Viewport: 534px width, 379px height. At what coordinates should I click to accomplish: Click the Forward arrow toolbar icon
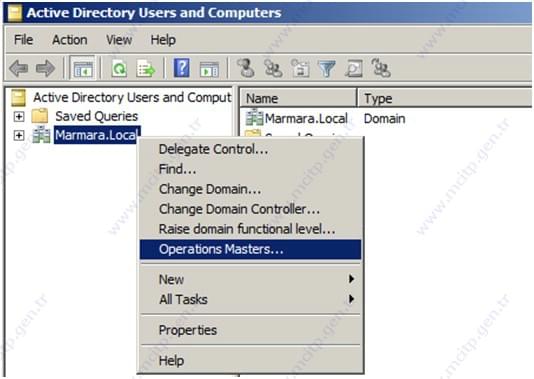(x=45, y=68)
